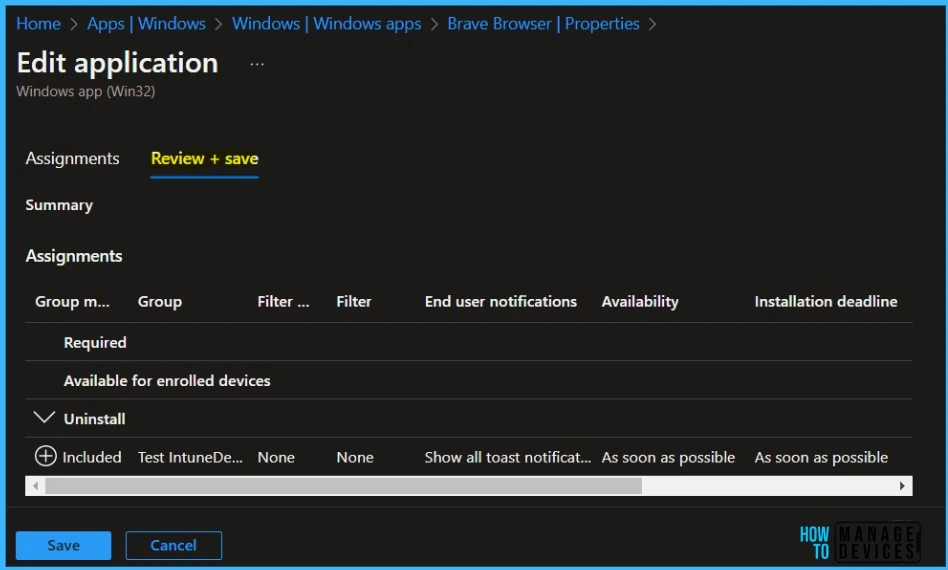Click the horizontal scrollbar thumb
The image size is (948, 570).
click(x=343, y=486)
